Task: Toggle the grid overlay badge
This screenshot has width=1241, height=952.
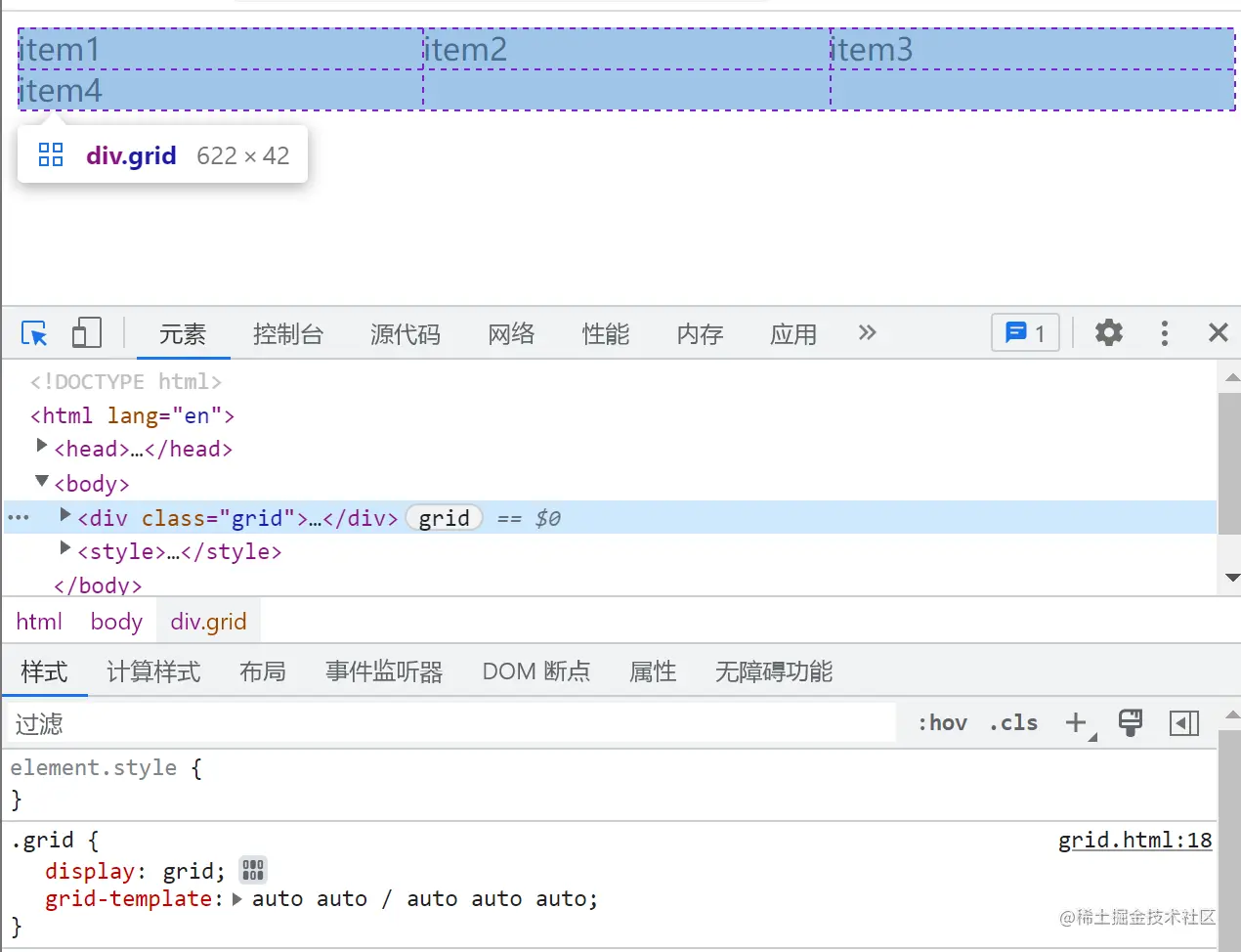Action: 444,518
